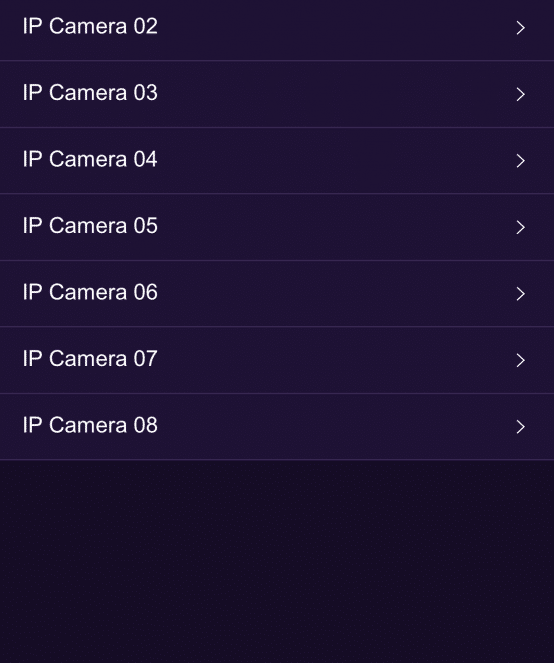Click the chevron arrow for IP Camera 05

(x=521, y=227)
